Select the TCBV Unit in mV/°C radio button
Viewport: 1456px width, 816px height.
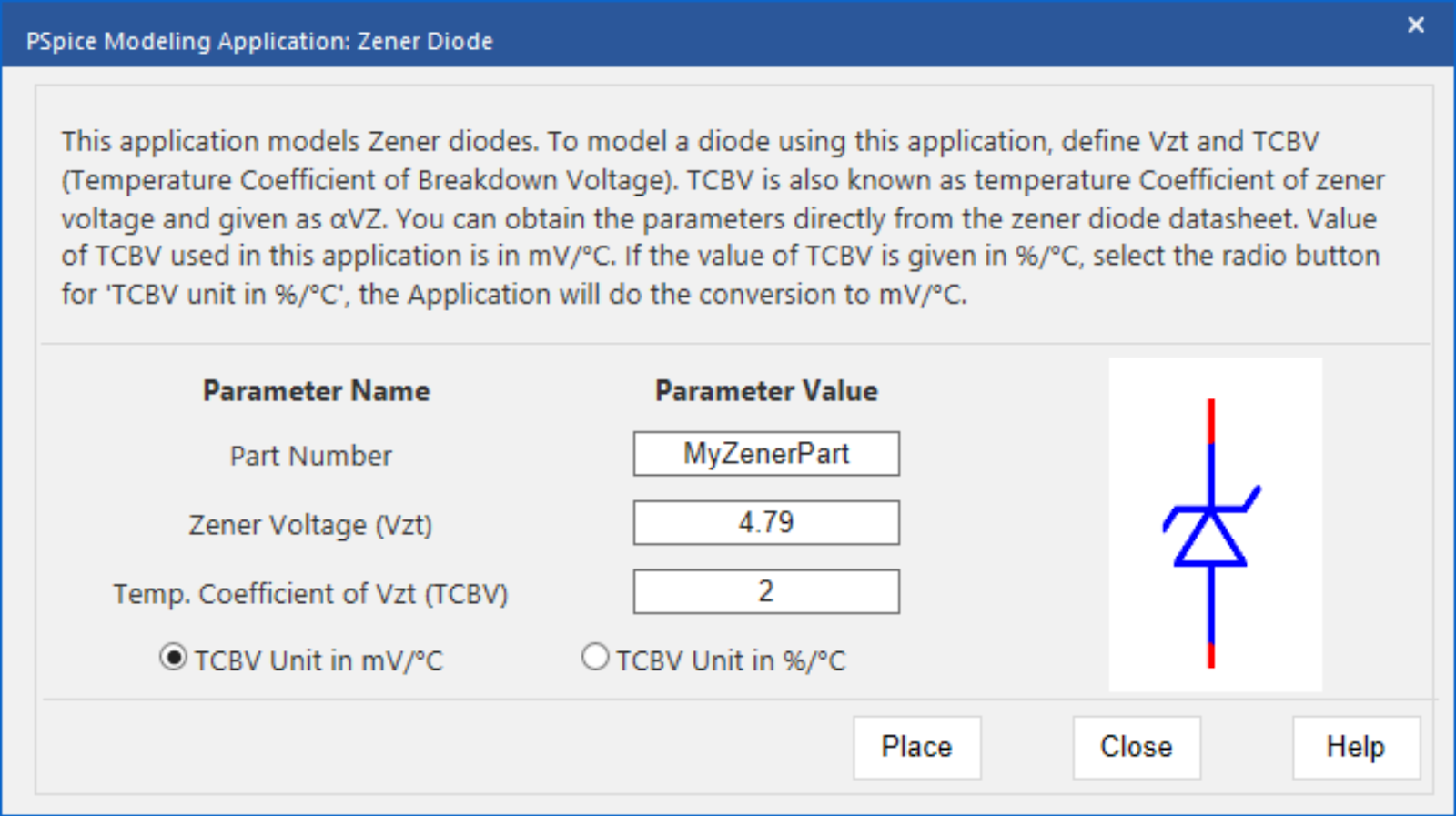pyautogui.click(x=174, y=657)
